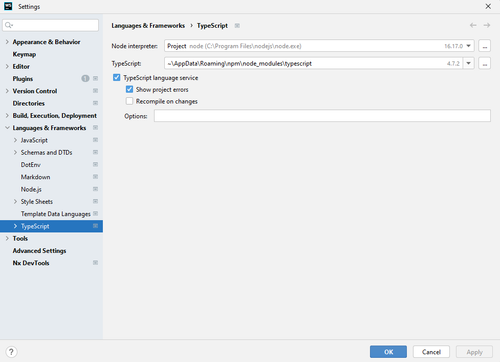Image resolution: width=500 pixels, height=362 pixels.
Task: Click Languages & Frameworks breadcrumb
Action: [x=148, y=26]
